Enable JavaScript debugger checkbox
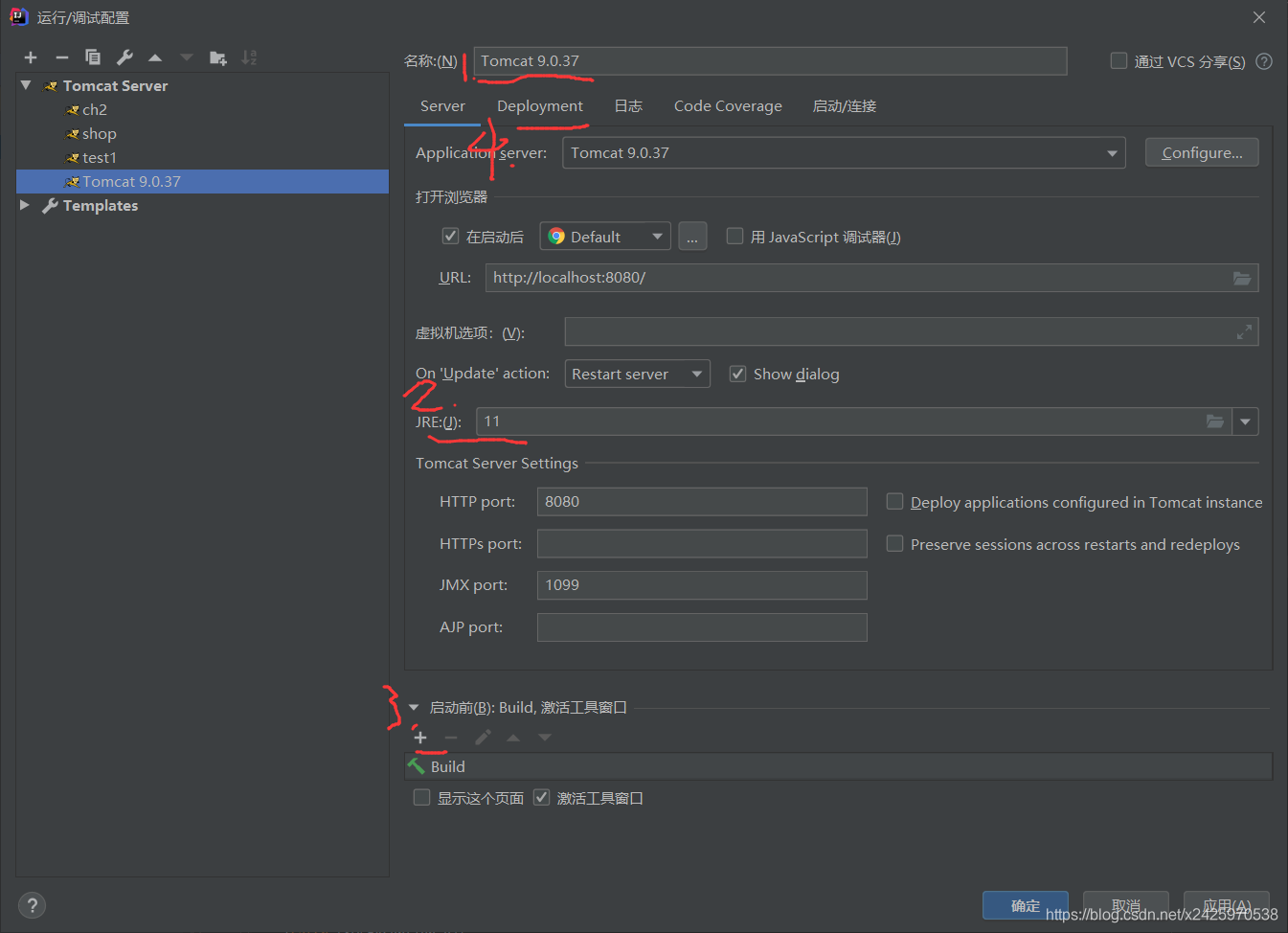The image size is (1288, 933). [734, 236]
